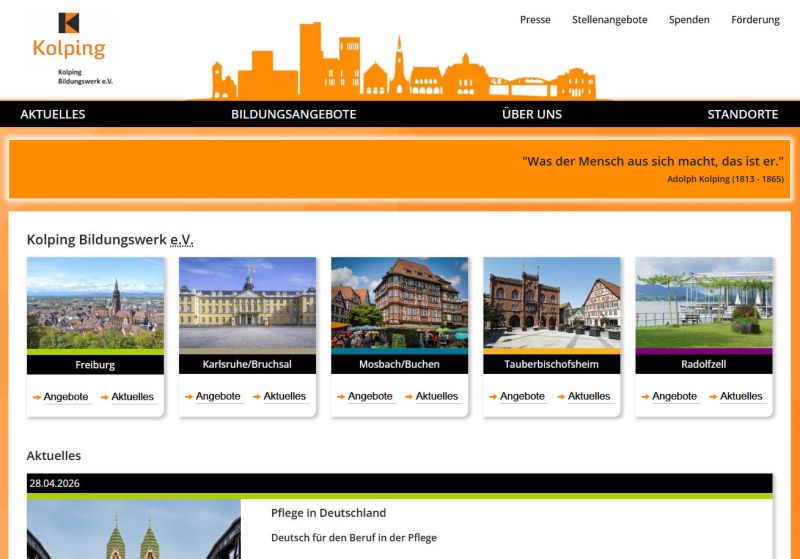Click the Freiburg location title bar
The height and width of the screenshot is (559, 800).
[x=95, y=365]
